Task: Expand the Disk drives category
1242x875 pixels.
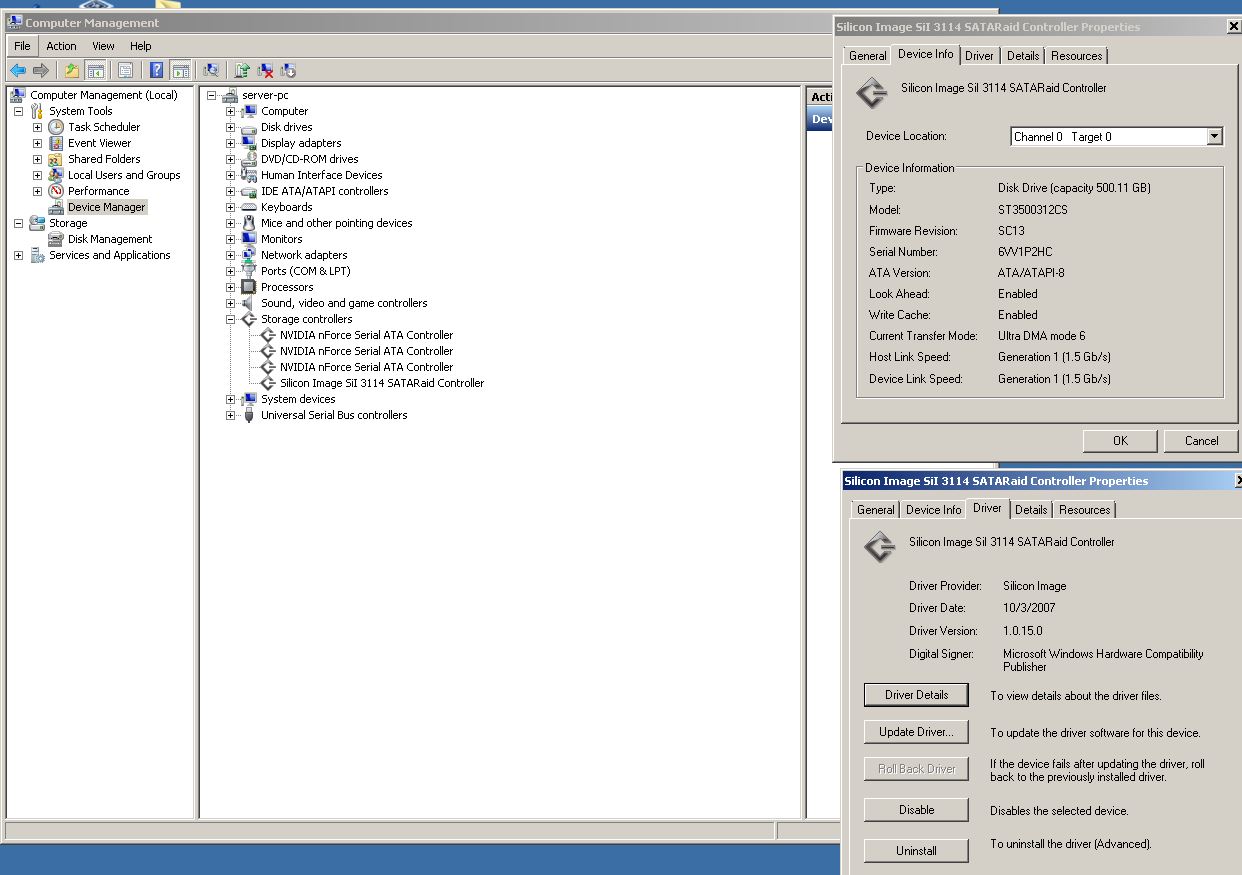Action: coord(230,127)
